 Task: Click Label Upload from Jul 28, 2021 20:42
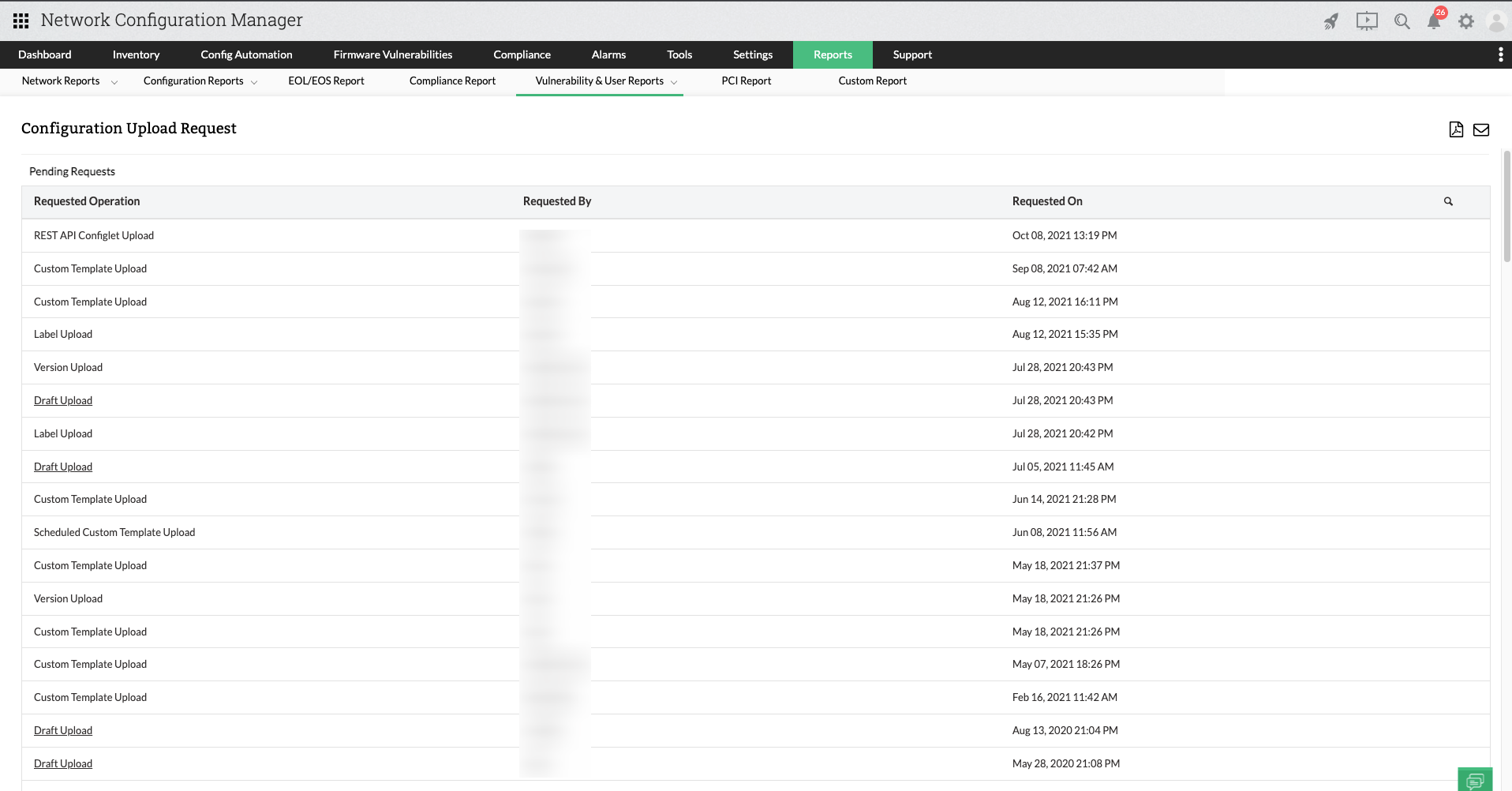[63, 433]
